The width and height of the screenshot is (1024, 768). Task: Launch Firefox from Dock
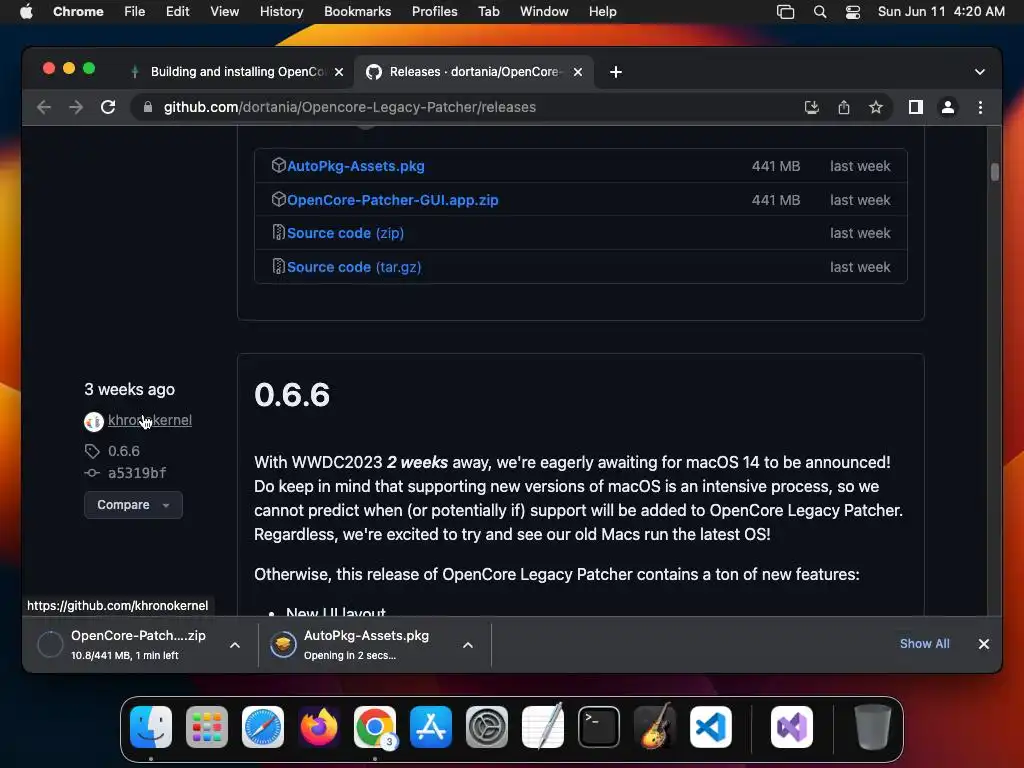[x=319, y=727]
